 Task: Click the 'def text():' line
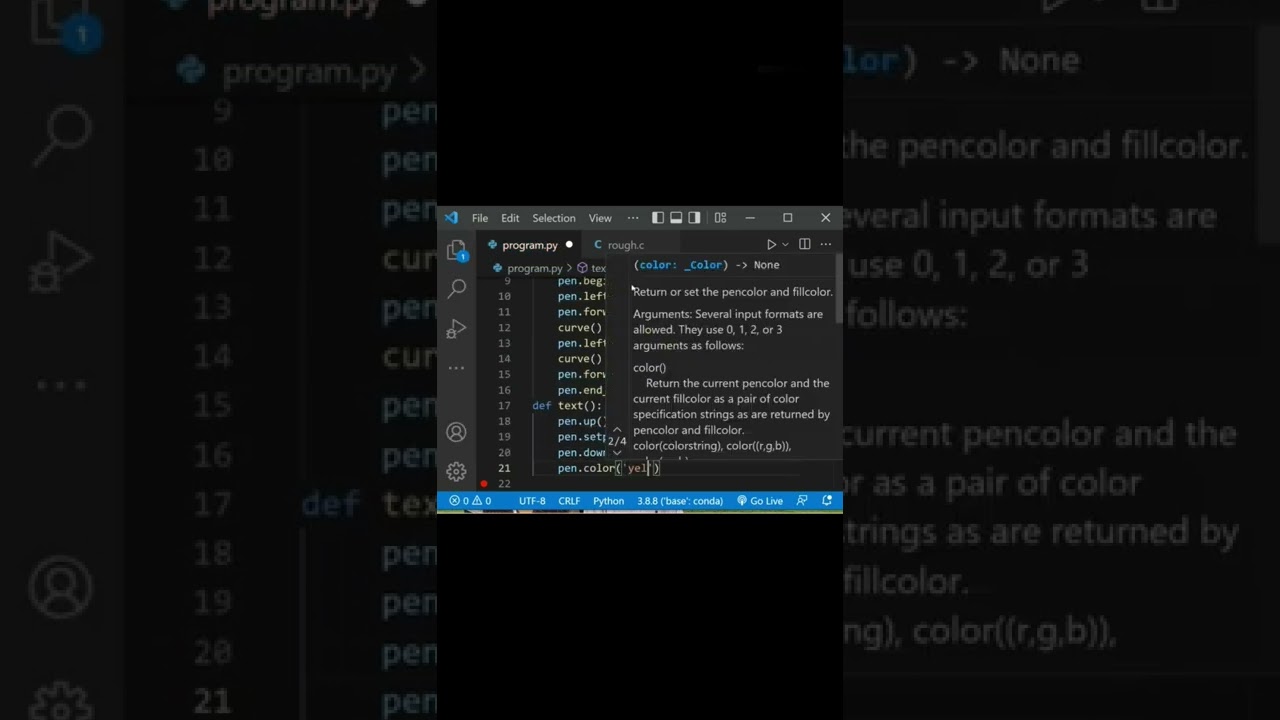pos(567,406)
